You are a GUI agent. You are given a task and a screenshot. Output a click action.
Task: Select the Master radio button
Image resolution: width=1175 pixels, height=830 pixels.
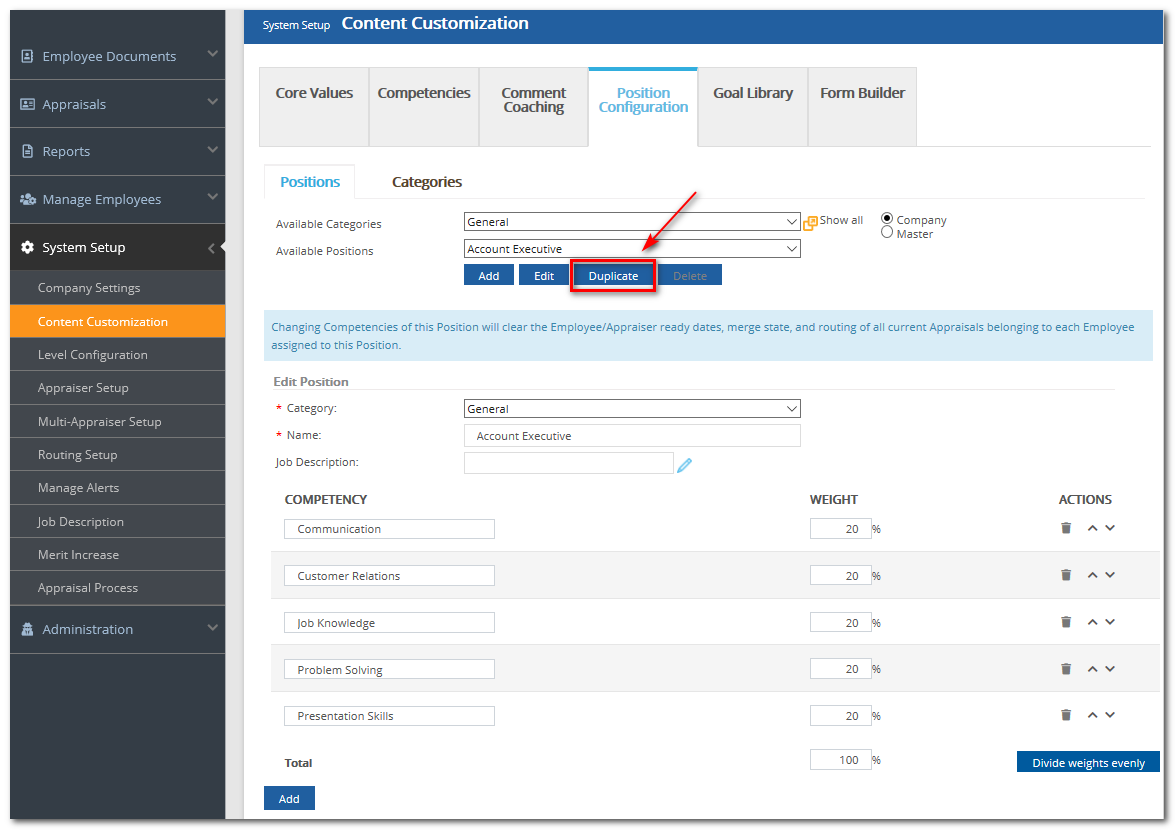click(x=887, y=231)
